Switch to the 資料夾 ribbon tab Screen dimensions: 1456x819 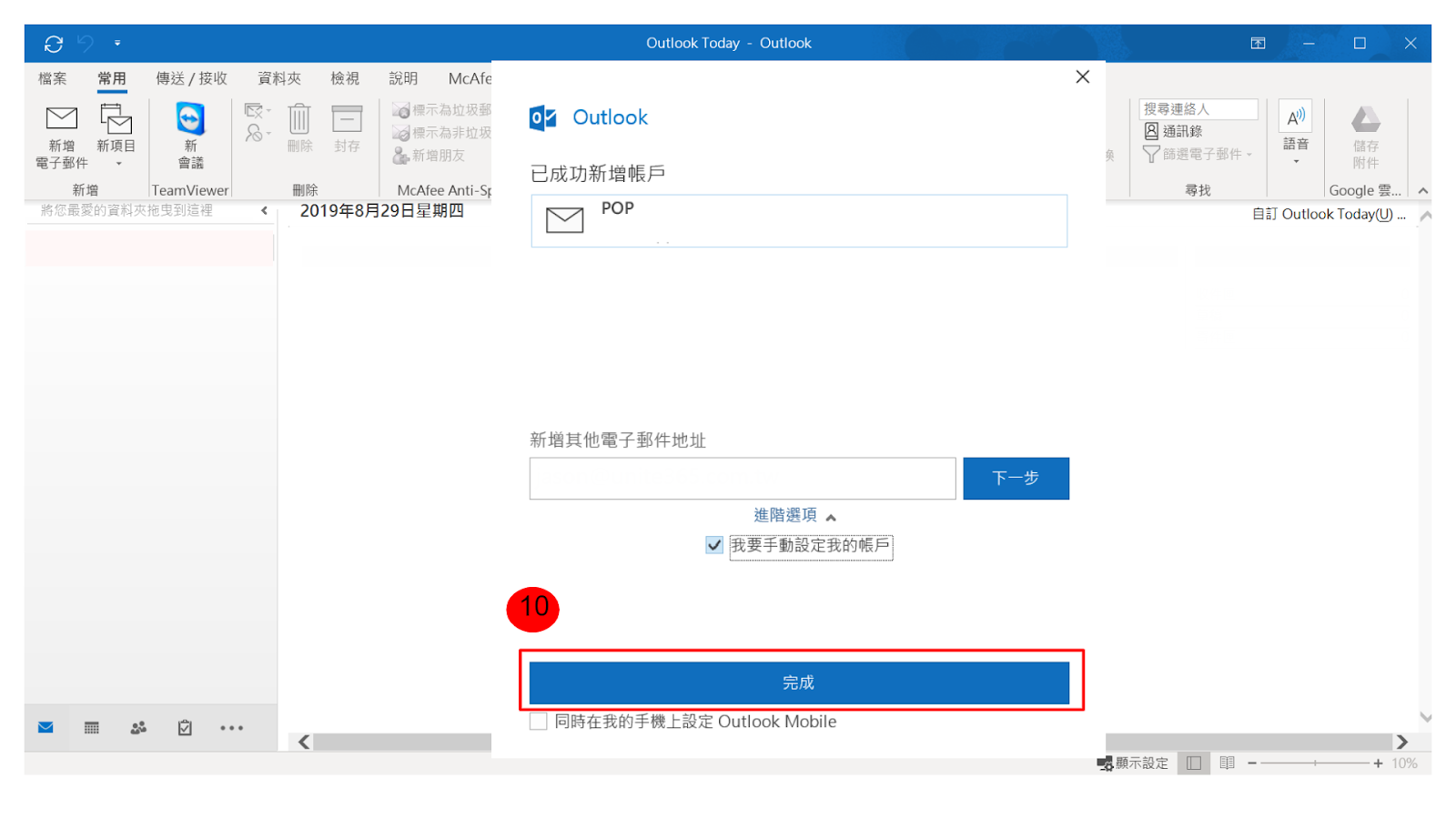(279, 78)
